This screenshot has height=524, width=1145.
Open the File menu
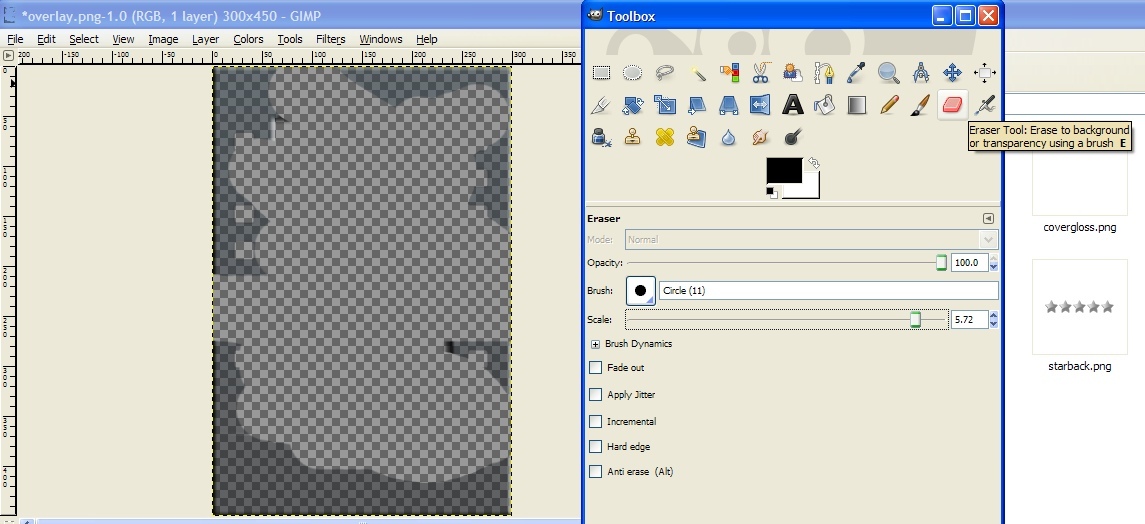click(15, 39)
